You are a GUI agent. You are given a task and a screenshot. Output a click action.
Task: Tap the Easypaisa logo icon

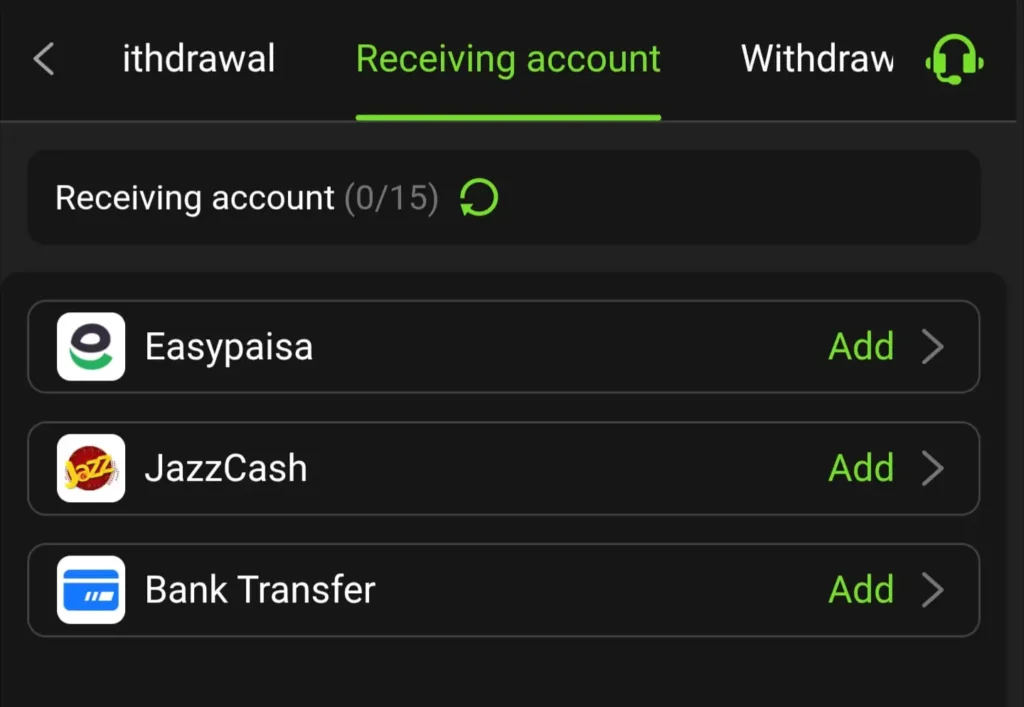pyautogui.click(x=91, y=347)
